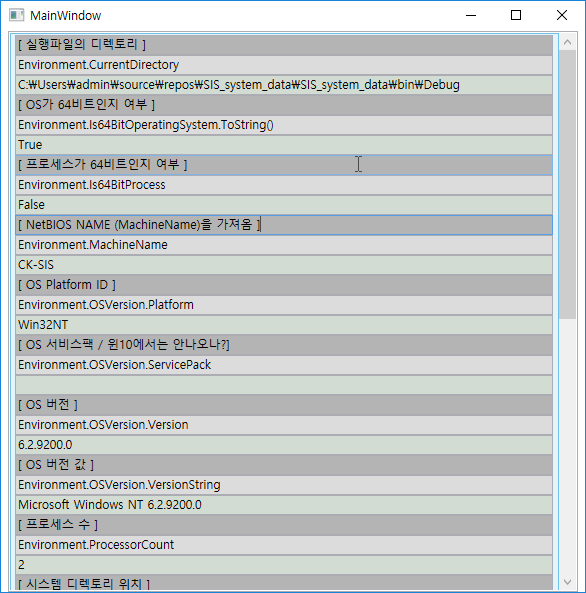586x593 pixels.
Task: Click the Environment.OSVersion.Version field
Action: point(284,425)
